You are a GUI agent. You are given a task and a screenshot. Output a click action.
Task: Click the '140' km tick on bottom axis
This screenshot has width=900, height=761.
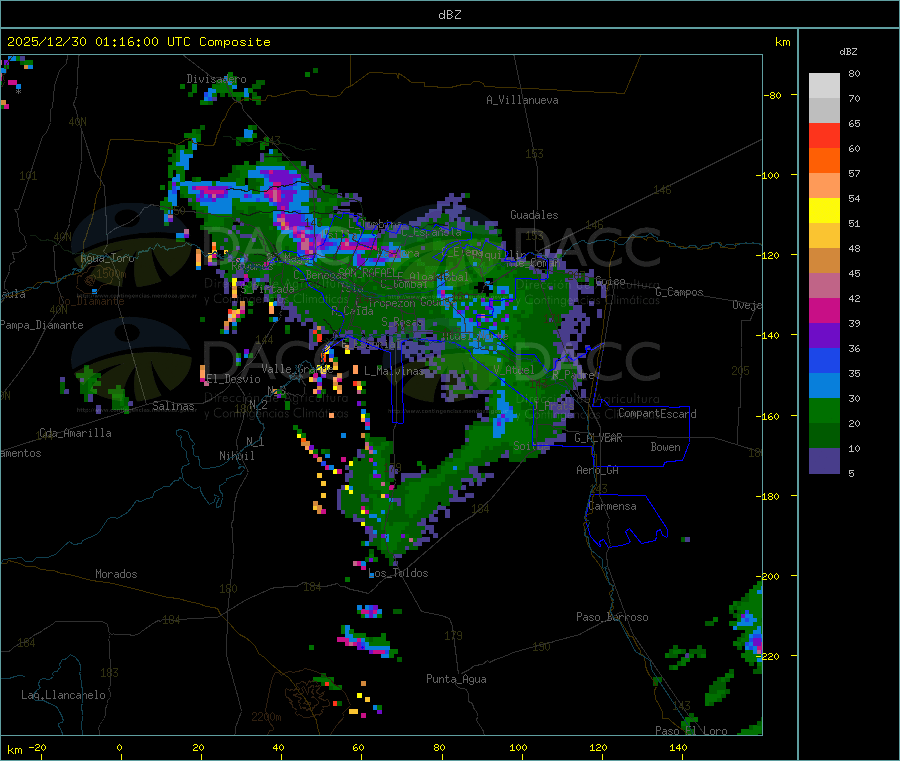[x=678, y=747]
